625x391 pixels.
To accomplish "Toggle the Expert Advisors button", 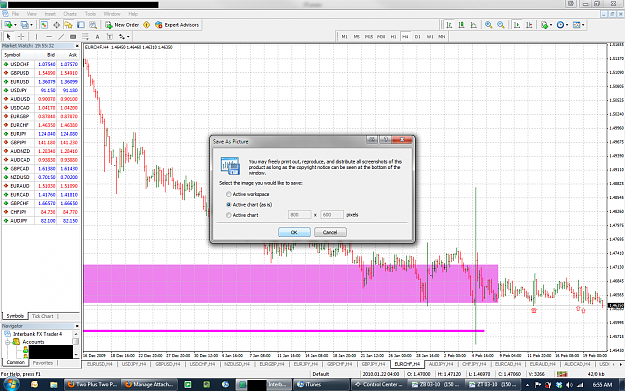I will [x=177, y=25].
